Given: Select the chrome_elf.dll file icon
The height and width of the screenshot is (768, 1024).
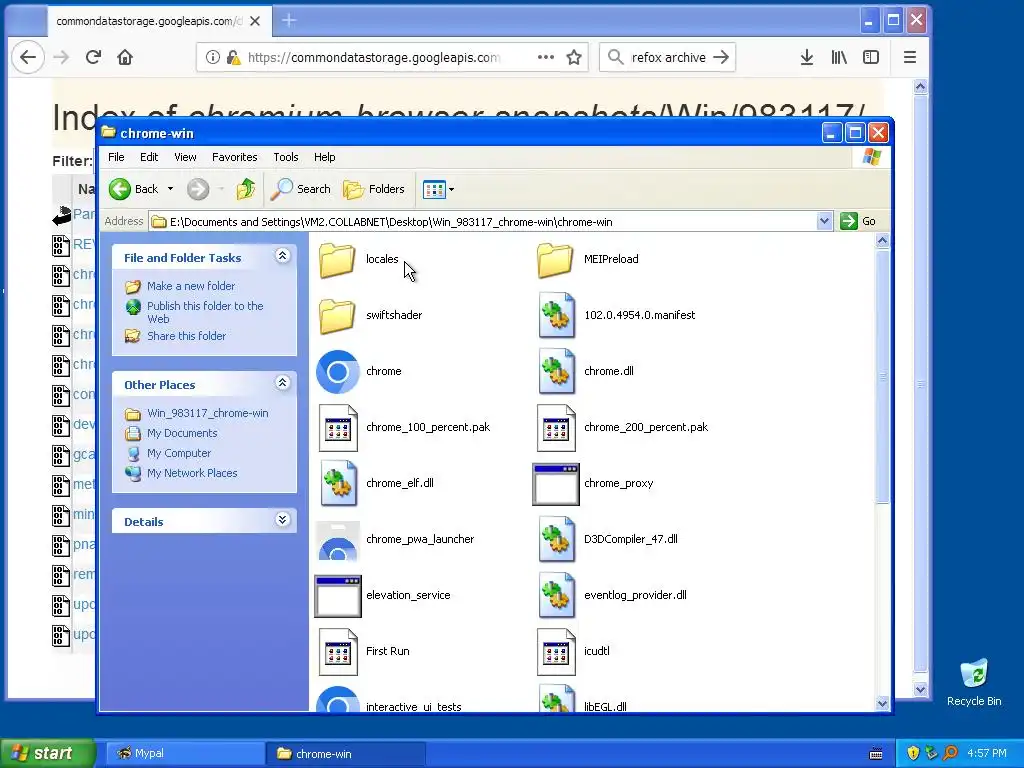Looking at the screenshot, I should click(x=338, y=484).
